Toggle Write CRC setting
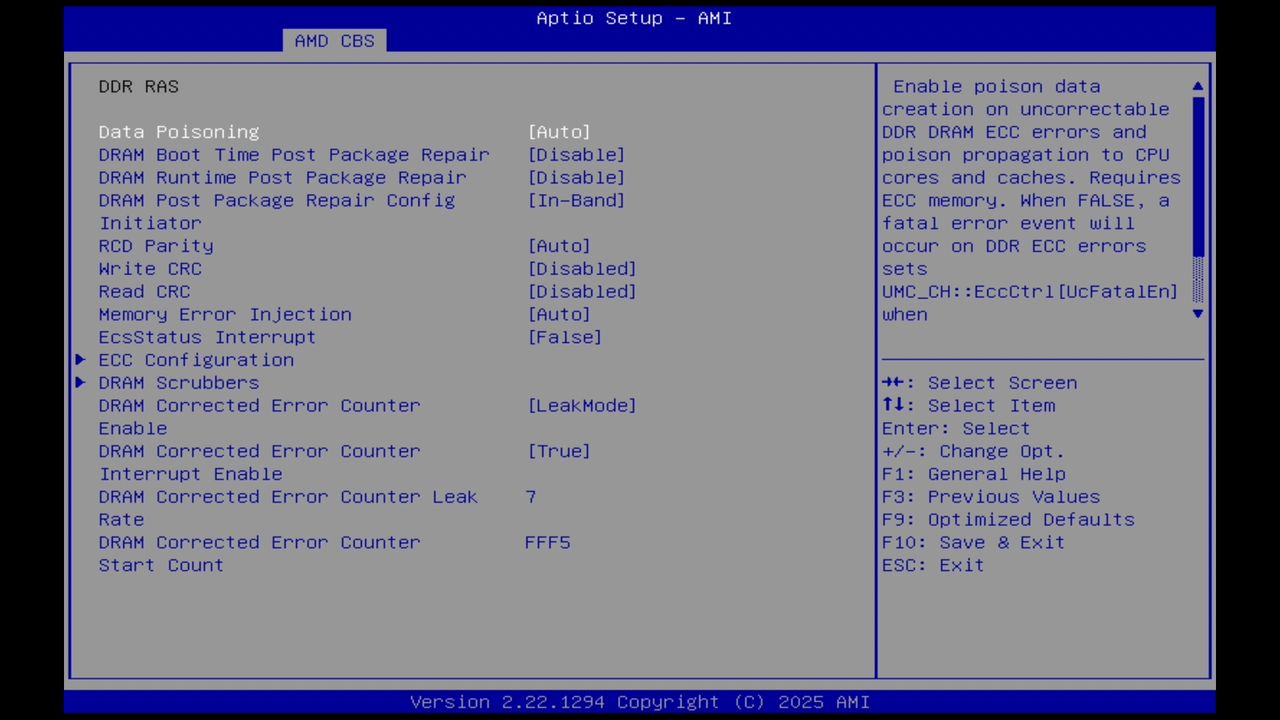 [x=581, y=268]
